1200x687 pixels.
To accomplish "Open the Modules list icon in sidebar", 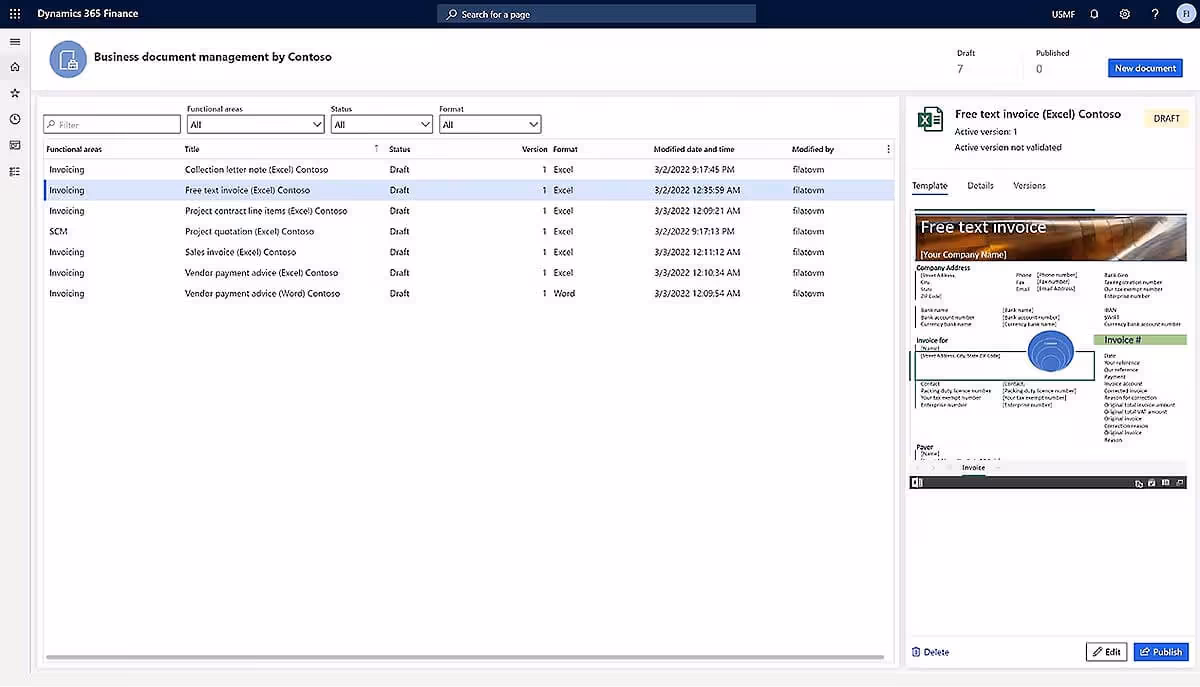I will pyautogui.click(x=14, y=171).
